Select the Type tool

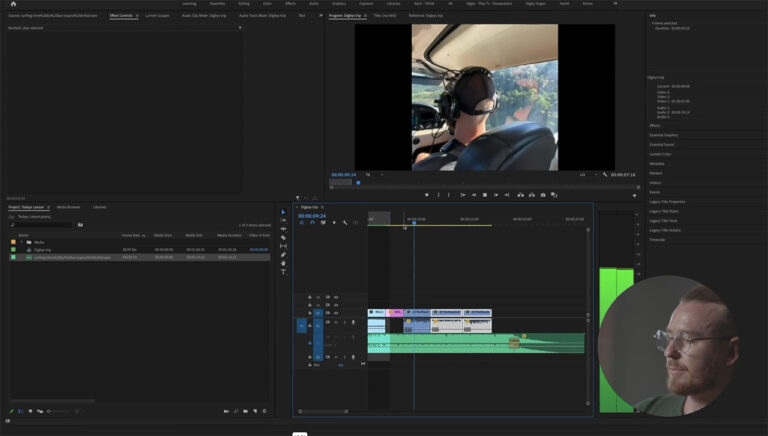click(x=283, y=272)
